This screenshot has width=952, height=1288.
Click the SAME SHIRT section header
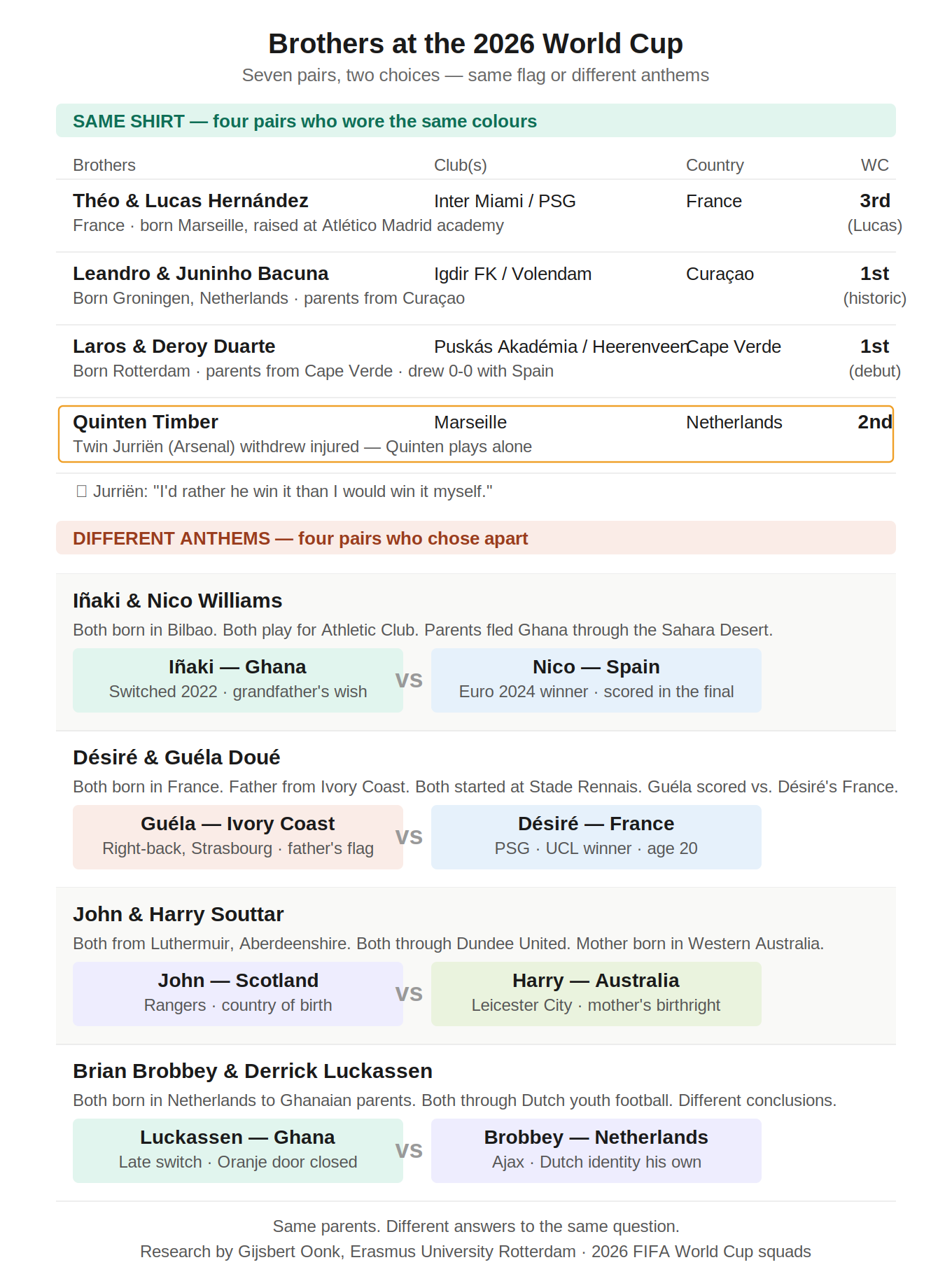(x=476, y=120)
